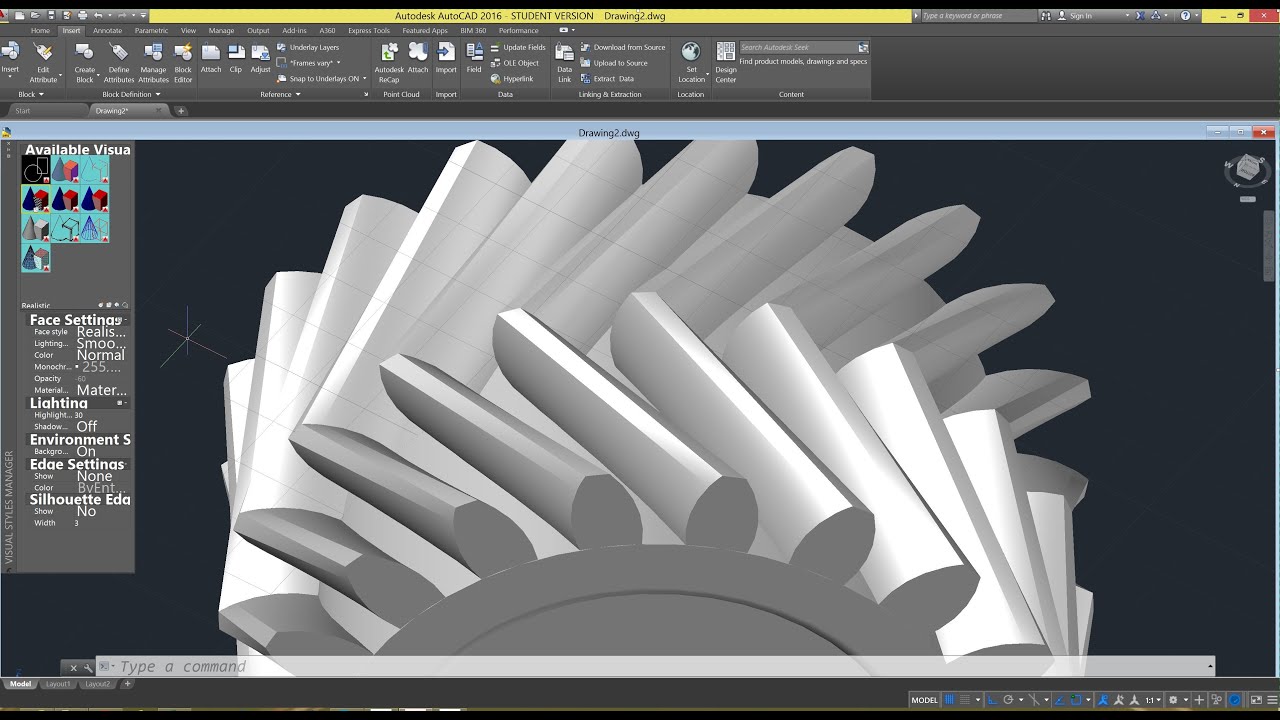Expand the quick access toolbar customize arrow

tap(144, 16)
